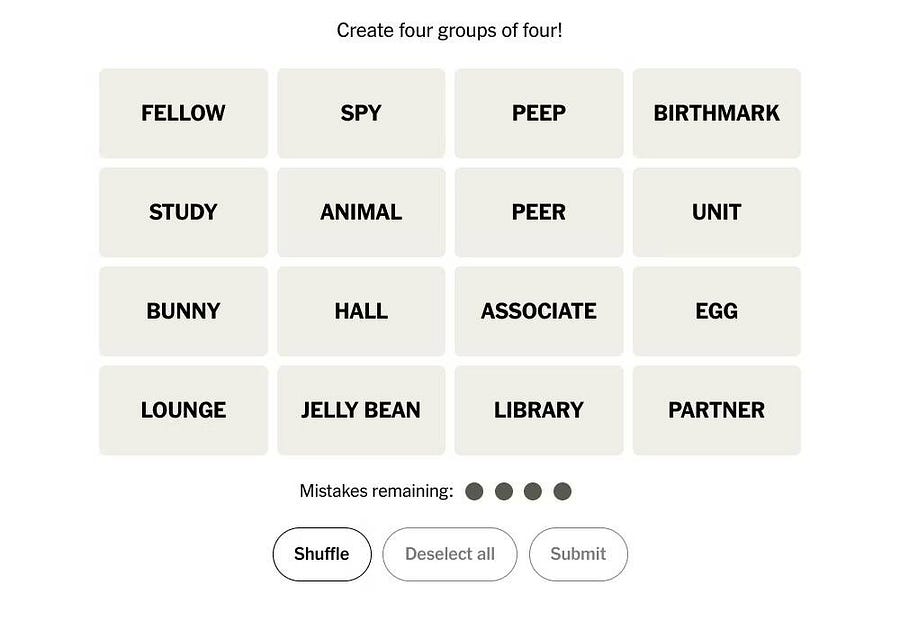Viewport: 900px width, 630px height.
Task: Select the HALL tile
Action: [x=361, y=311]
